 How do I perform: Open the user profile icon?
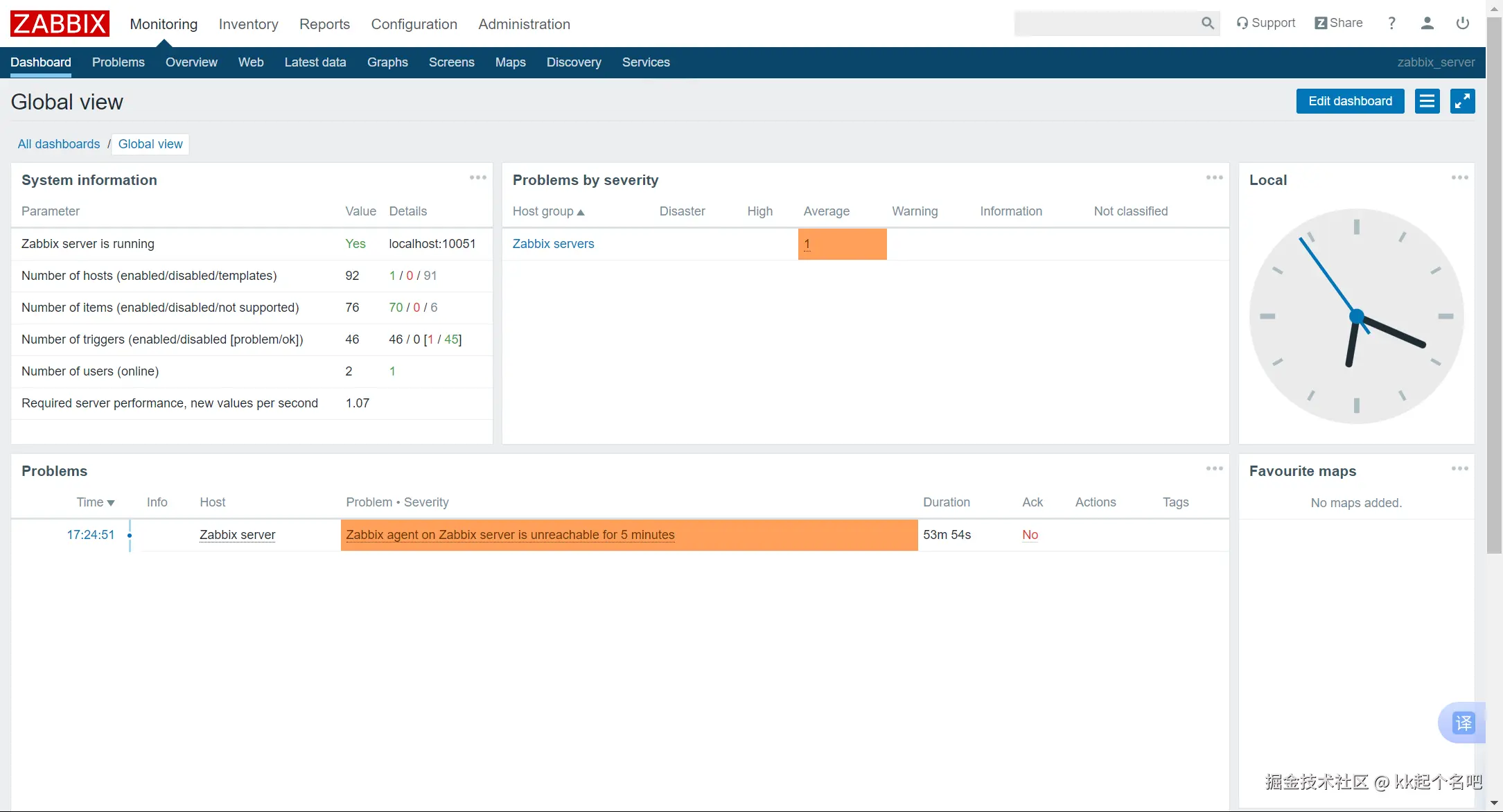coord(1427,24)
